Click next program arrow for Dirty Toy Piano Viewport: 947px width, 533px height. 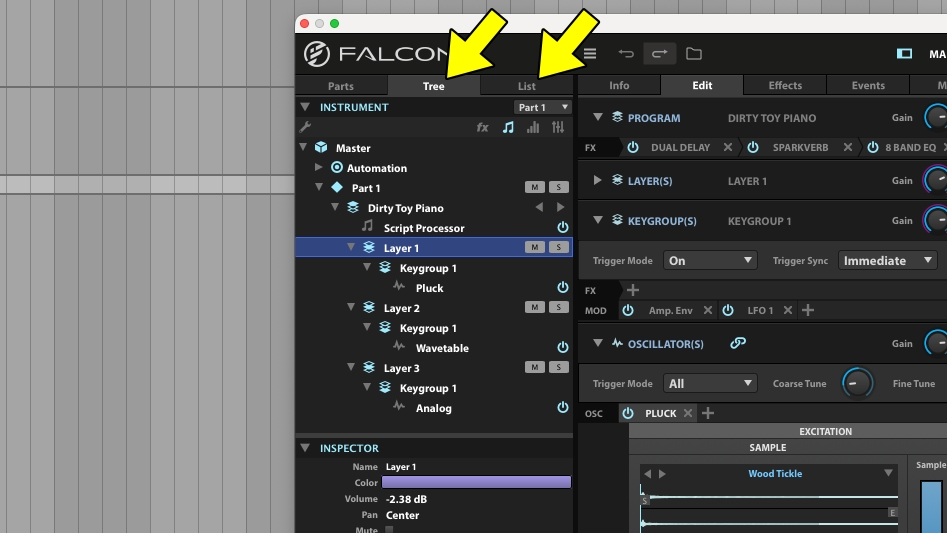click(x=560, y=207)
